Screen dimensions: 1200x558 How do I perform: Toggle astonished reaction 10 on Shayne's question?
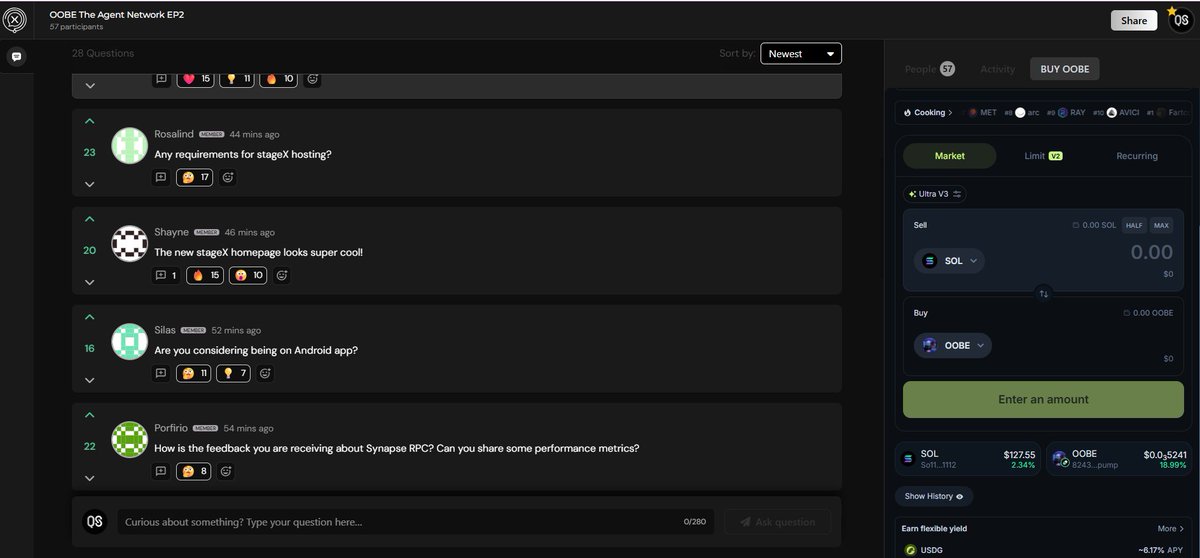point(248,275)
